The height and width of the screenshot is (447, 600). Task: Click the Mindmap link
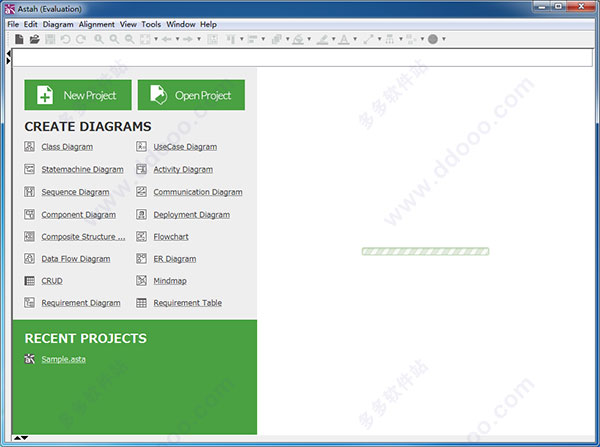coord(170,281)
